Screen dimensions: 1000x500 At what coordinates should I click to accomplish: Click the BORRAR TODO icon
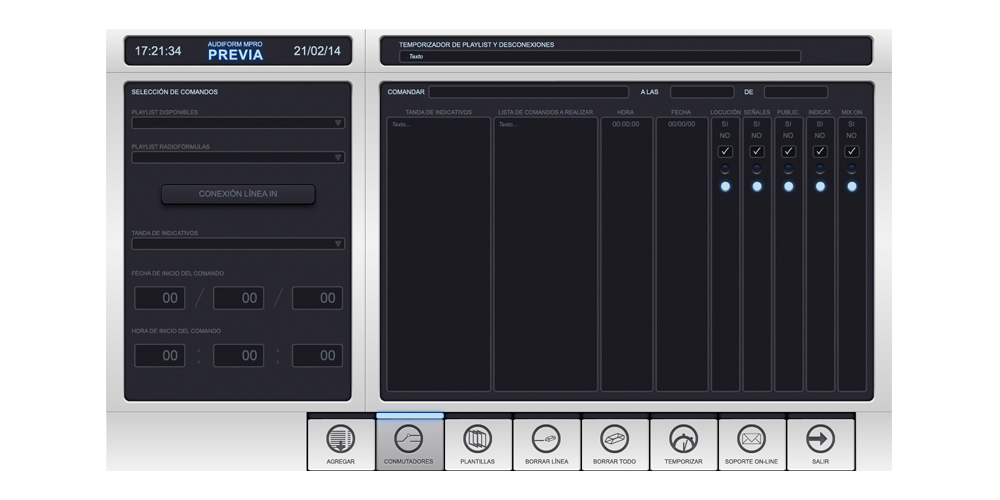coord(615,439)
